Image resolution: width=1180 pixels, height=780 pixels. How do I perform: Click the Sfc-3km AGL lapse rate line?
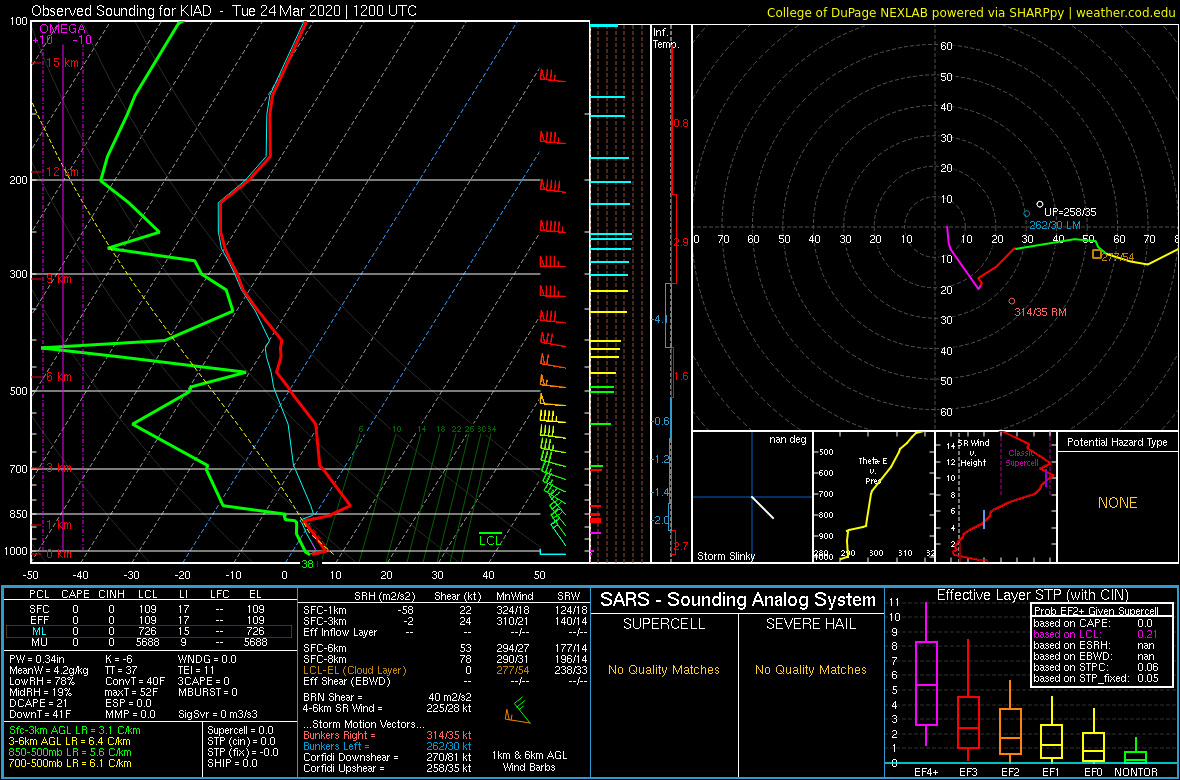tap(75, 730)
